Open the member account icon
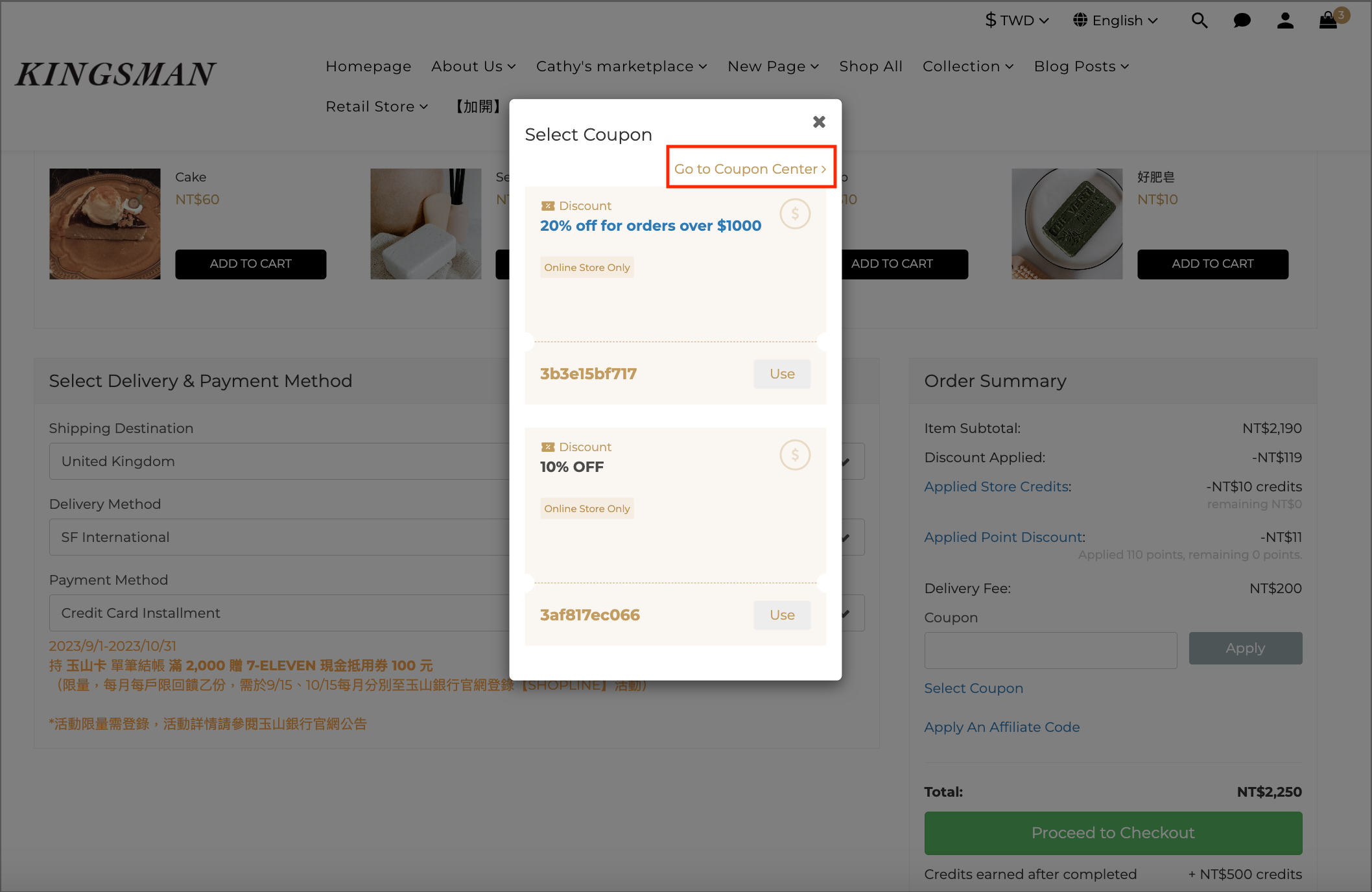 click(1285, 21)
